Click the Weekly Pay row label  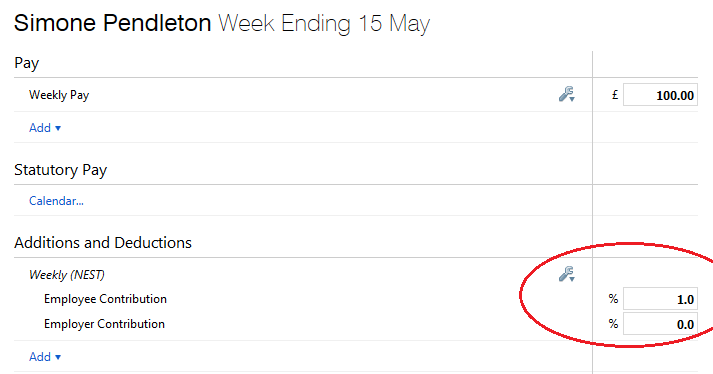59,95
